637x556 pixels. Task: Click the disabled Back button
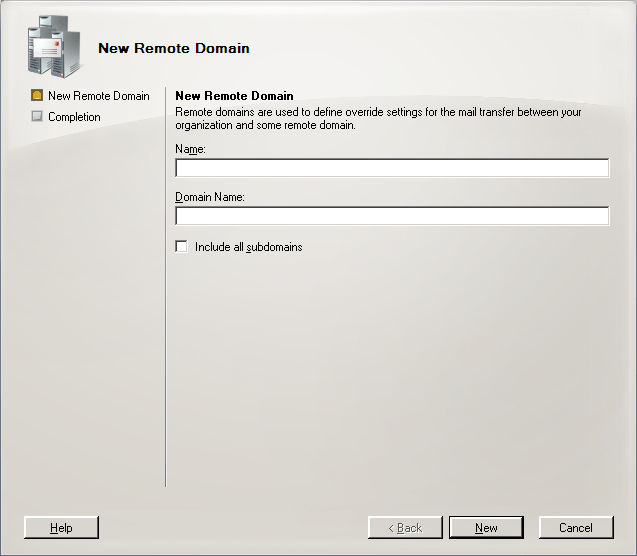tap(405, 528)
